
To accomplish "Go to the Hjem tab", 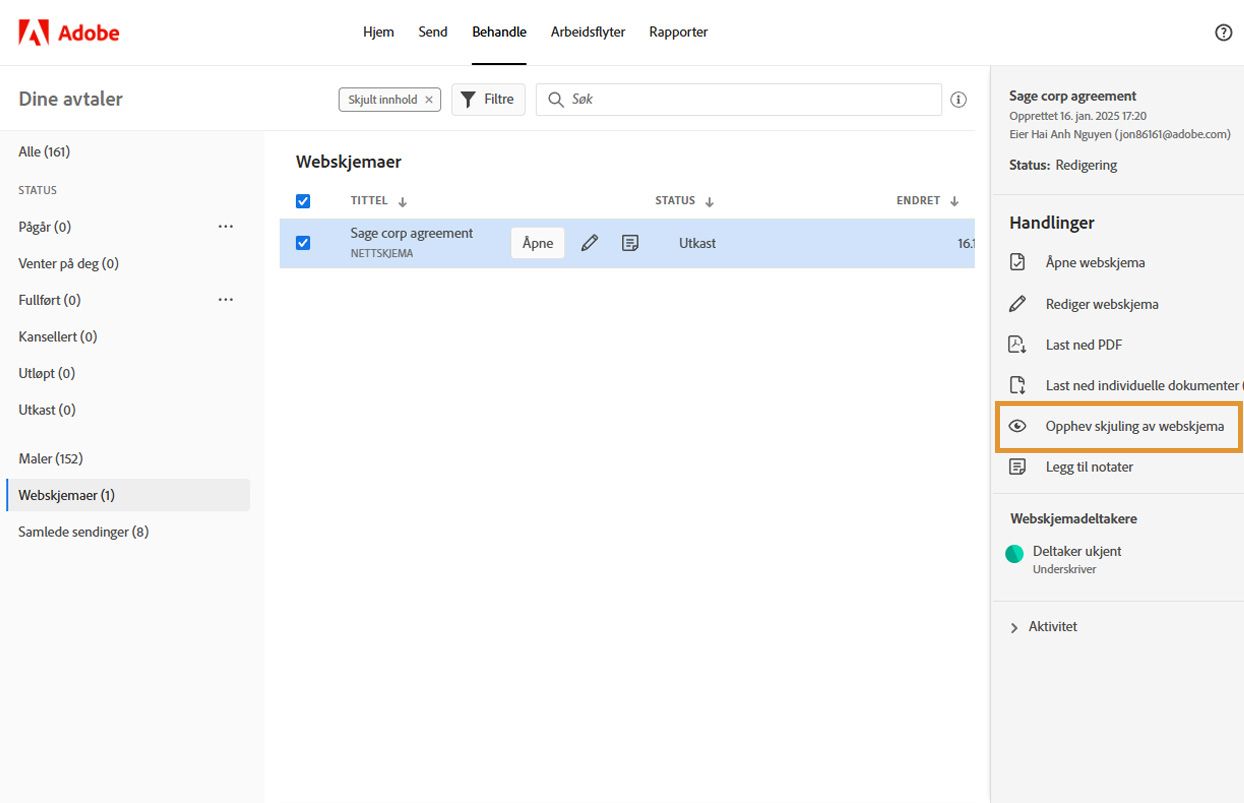I will [x=378, y=32].
